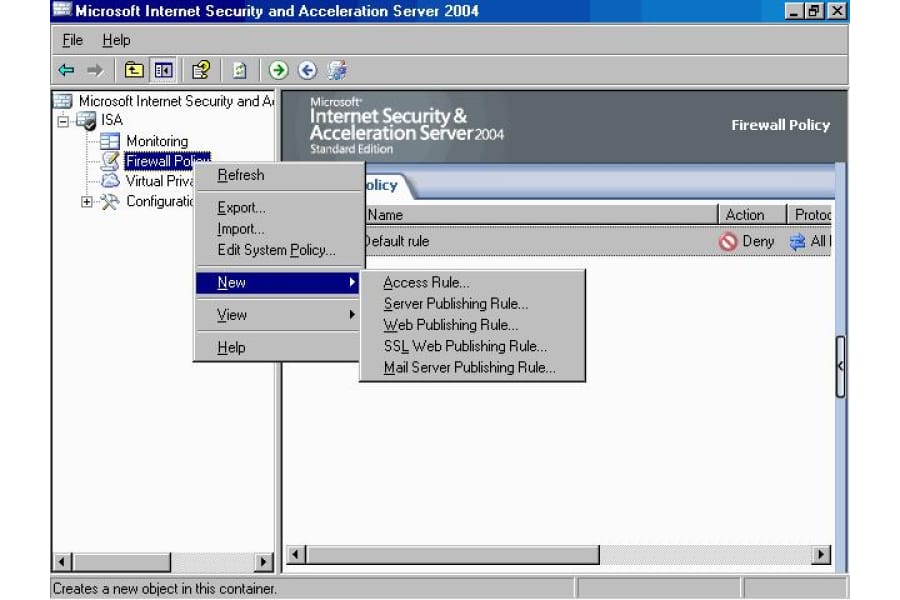Open the View submenu arrow in the context menu
900x600 pixels.
(352, 315)
